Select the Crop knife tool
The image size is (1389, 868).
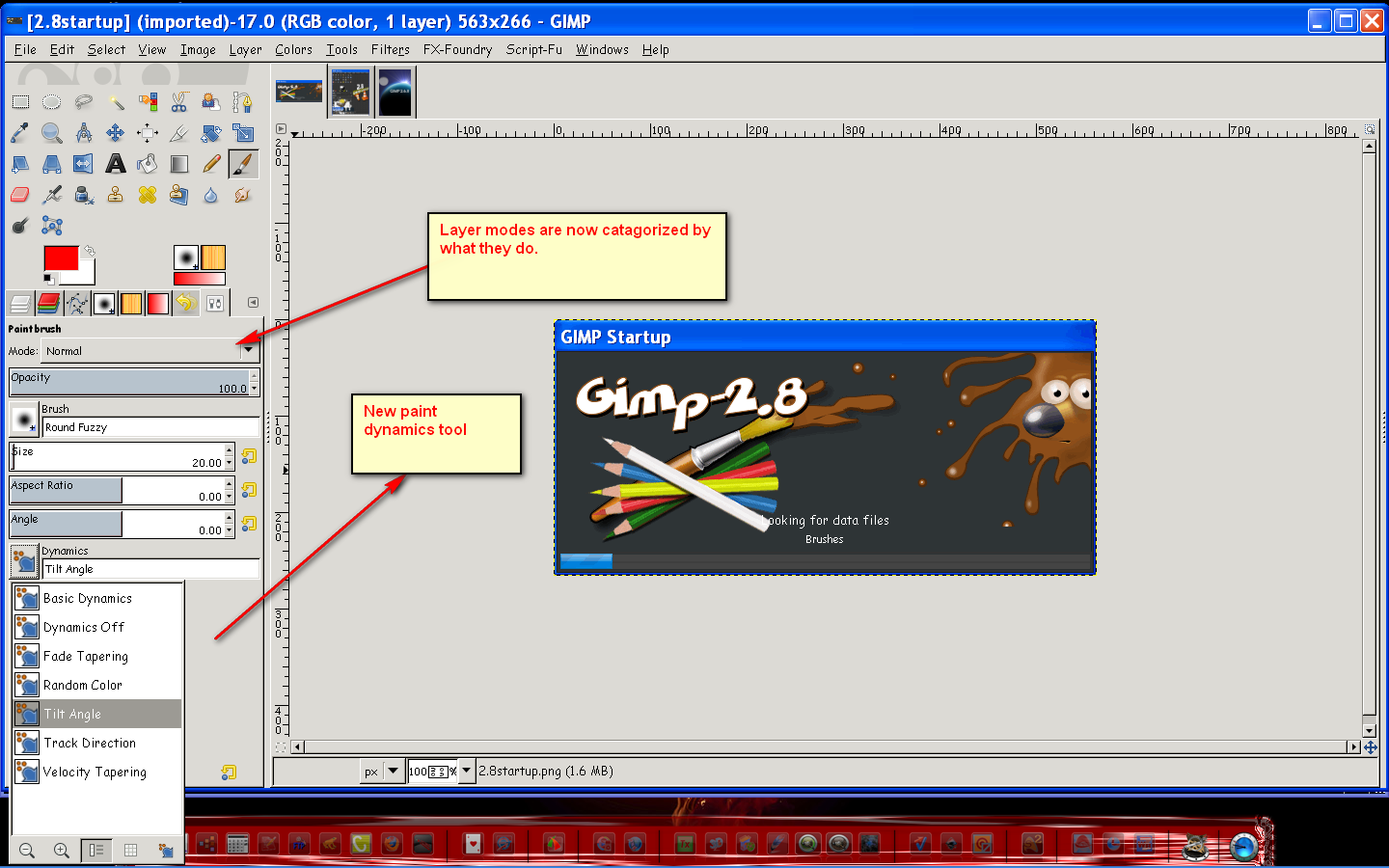click(179, 132)
